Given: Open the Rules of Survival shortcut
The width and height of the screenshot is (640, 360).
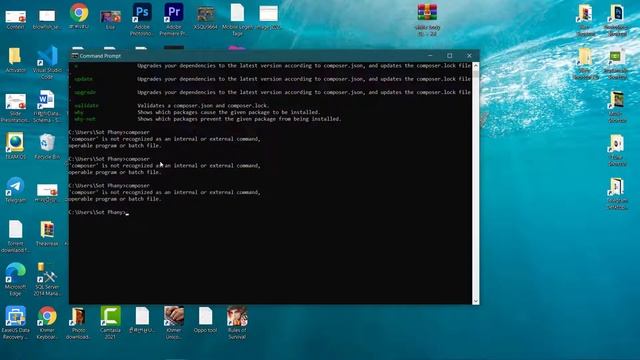Looking at the screenshot, I should tap(237, 323).
